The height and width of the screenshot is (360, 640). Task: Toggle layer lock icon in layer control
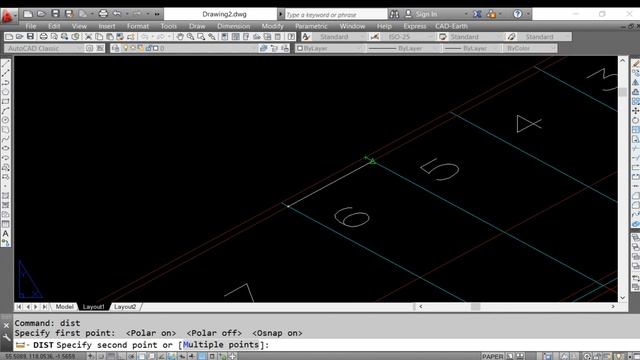(x=148, y=48)
